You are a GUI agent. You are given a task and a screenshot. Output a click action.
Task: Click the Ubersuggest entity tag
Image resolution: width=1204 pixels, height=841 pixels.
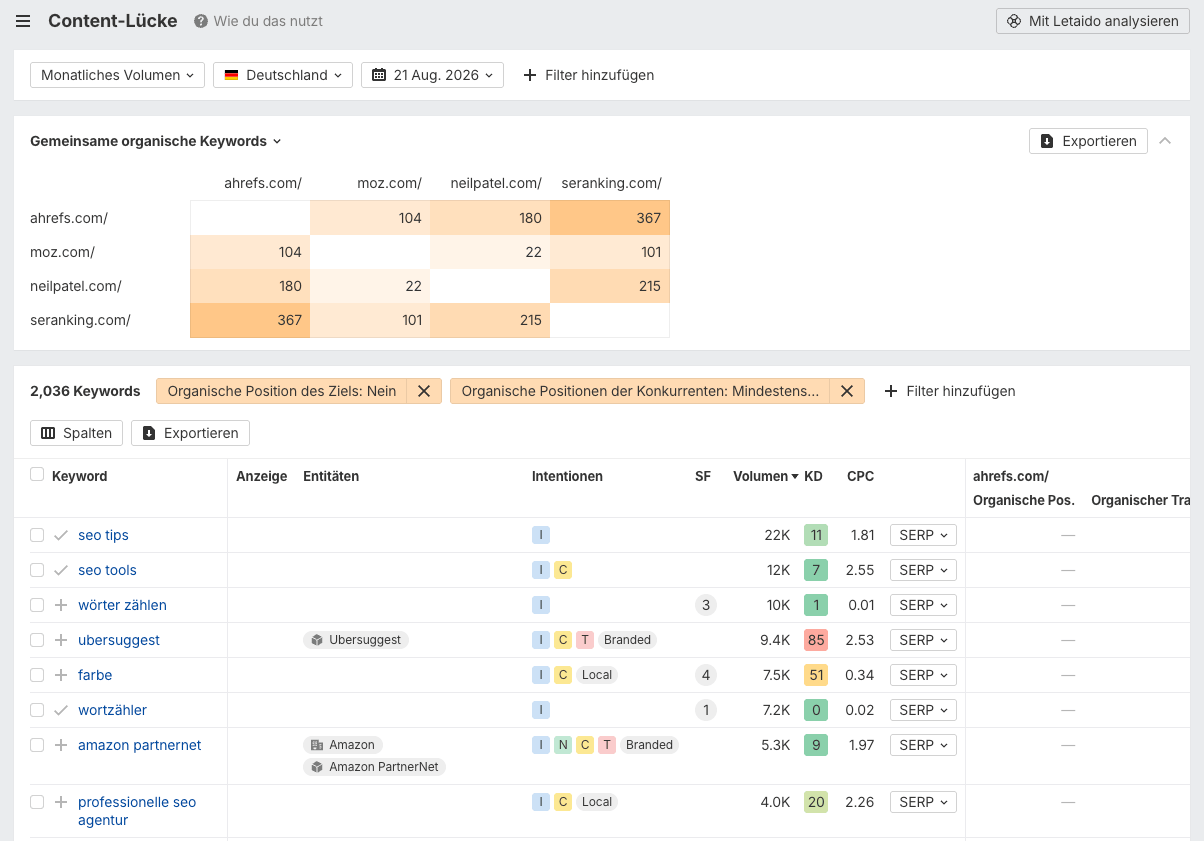coord(356,640)
